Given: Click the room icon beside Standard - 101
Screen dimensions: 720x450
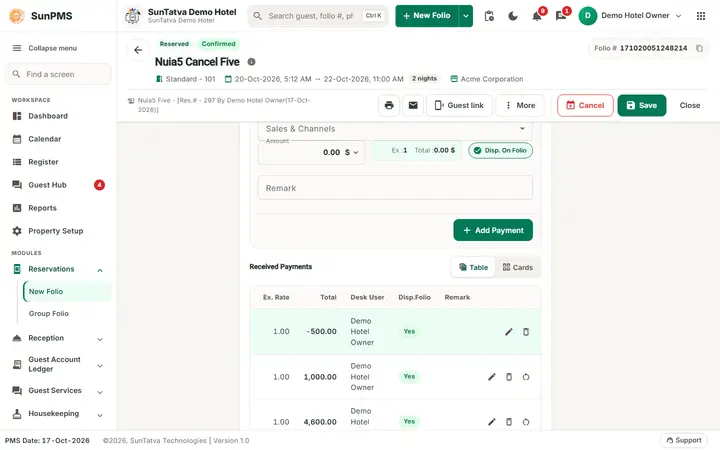Looking at the screenshot, I should (159, 79).
